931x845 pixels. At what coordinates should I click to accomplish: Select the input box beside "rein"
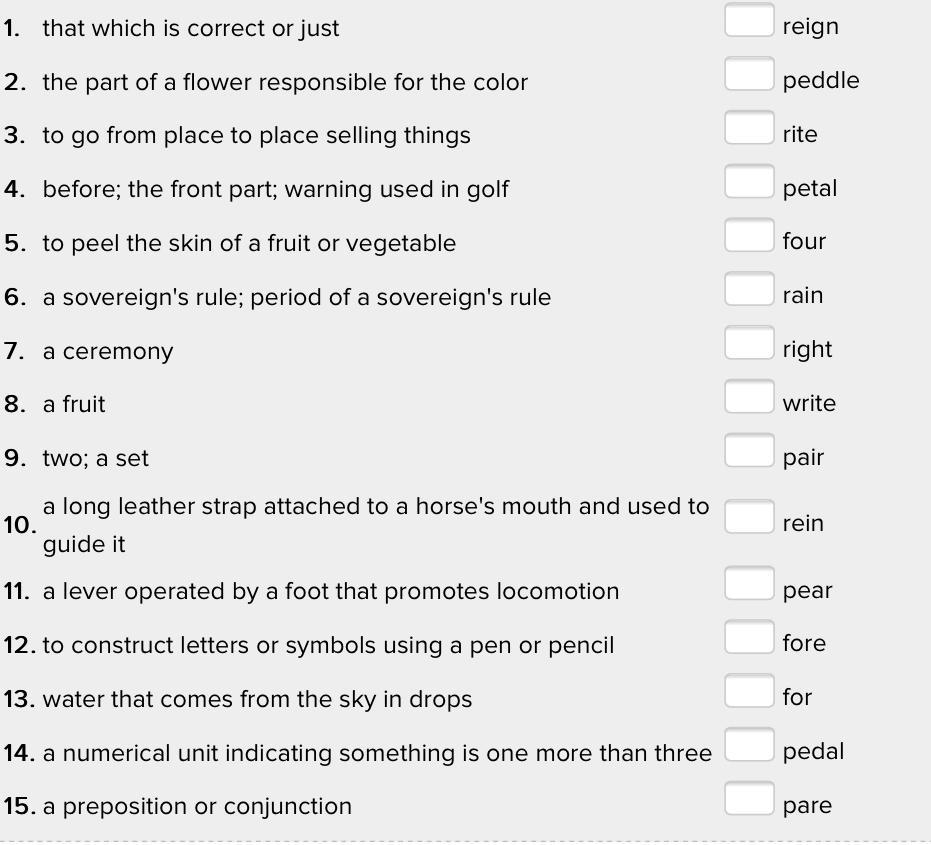tap(749, 518)
